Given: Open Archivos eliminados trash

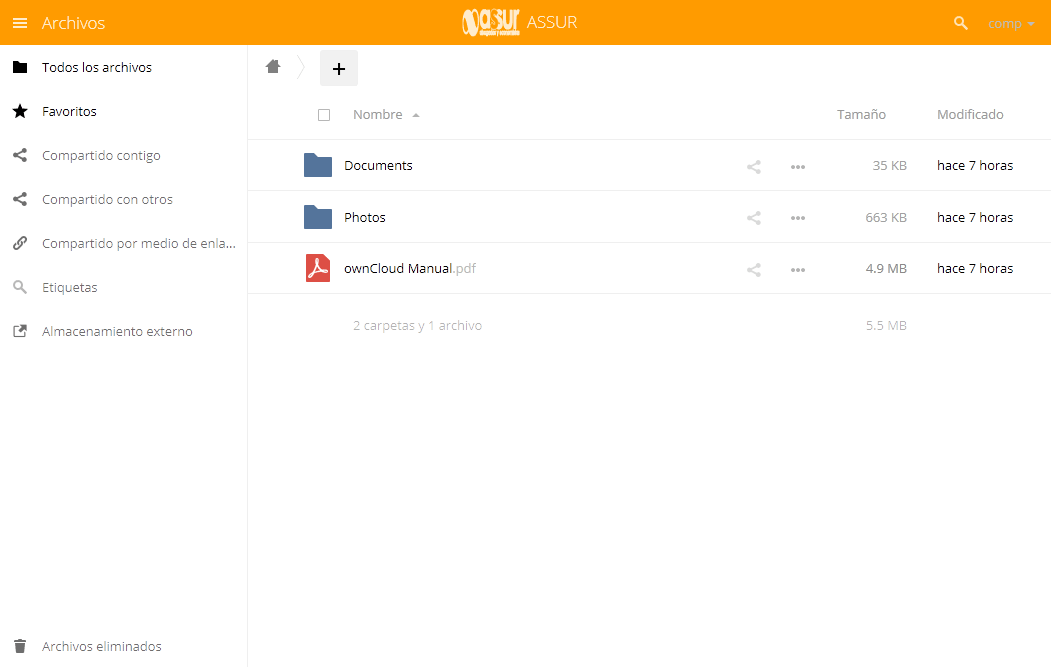Looking at the screenshot, I should 101,647.
